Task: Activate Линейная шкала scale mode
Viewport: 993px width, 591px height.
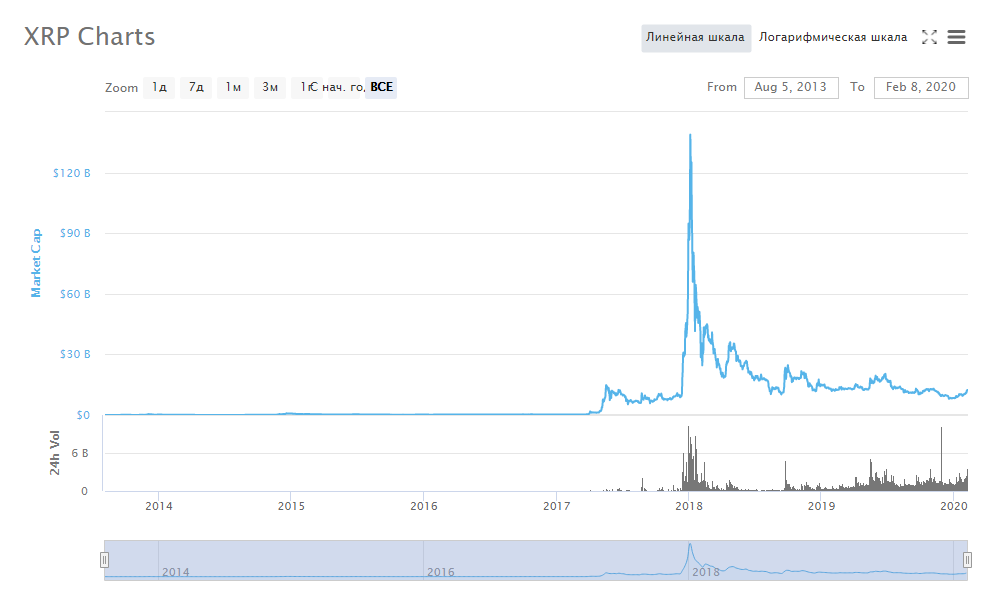Action: (696, 36)
